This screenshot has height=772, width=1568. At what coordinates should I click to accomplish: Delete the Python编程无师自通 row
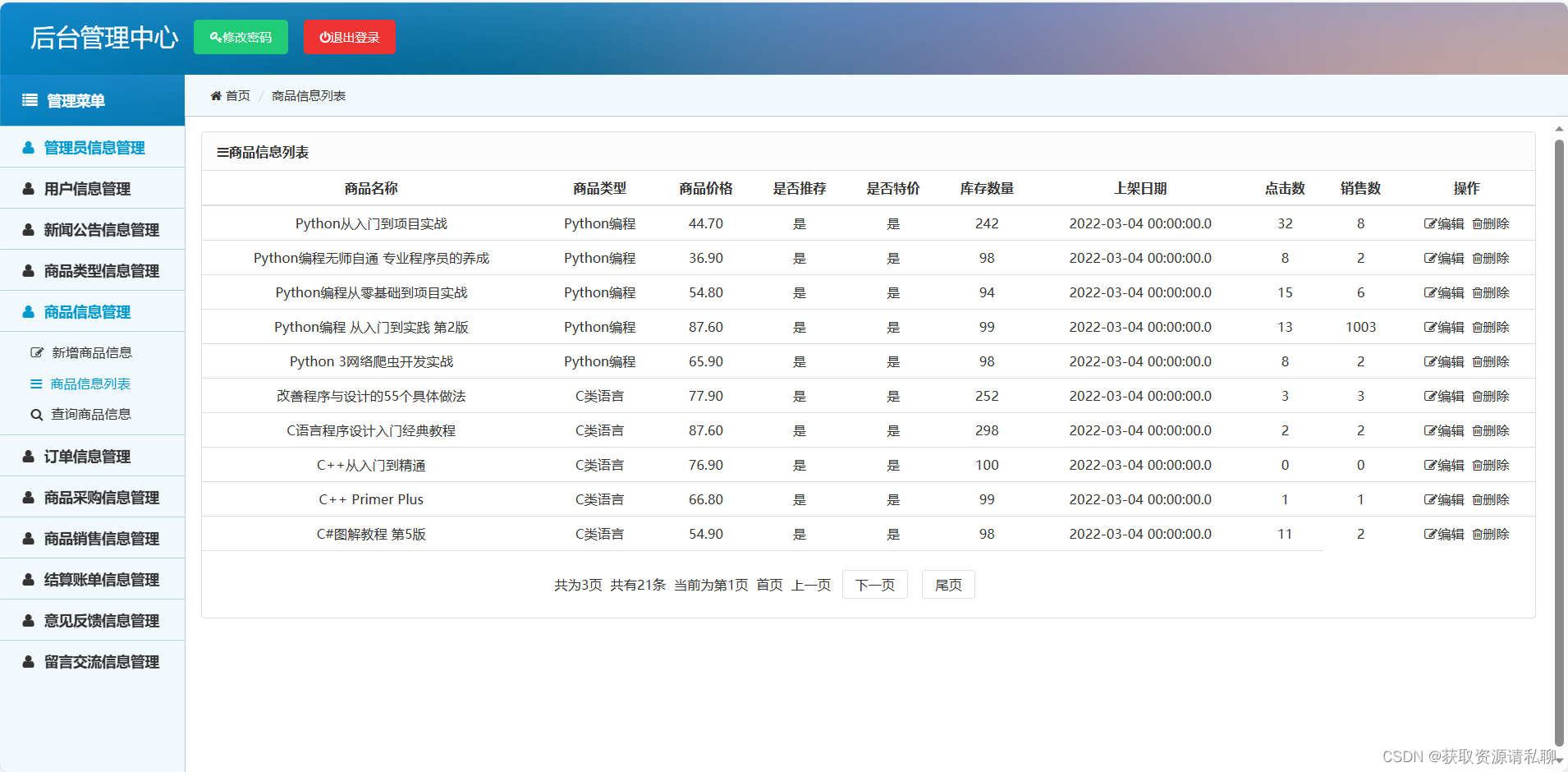pyautogui.click(x=1491, y=258)
